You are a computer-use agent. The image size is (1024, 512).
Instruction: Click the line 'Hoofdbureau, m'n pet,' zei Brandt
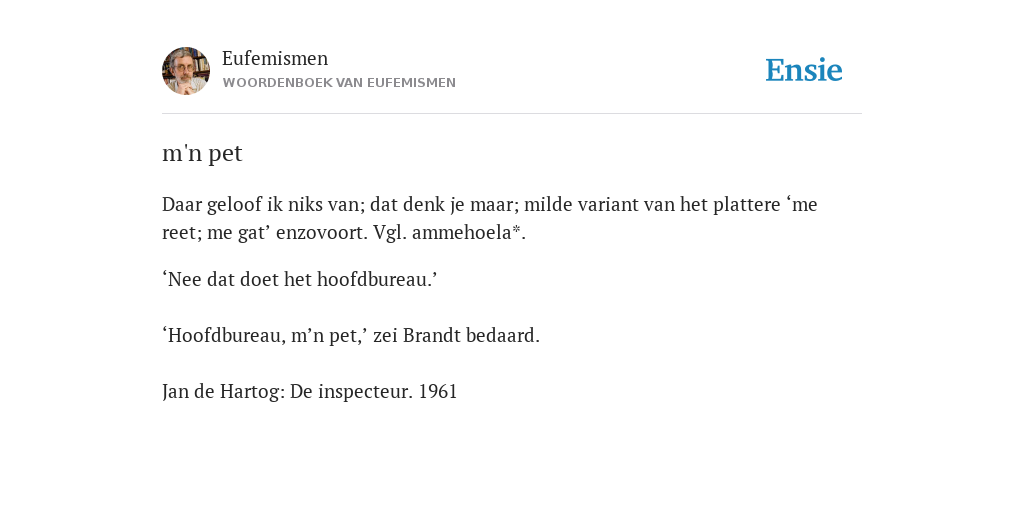point(351,336)
